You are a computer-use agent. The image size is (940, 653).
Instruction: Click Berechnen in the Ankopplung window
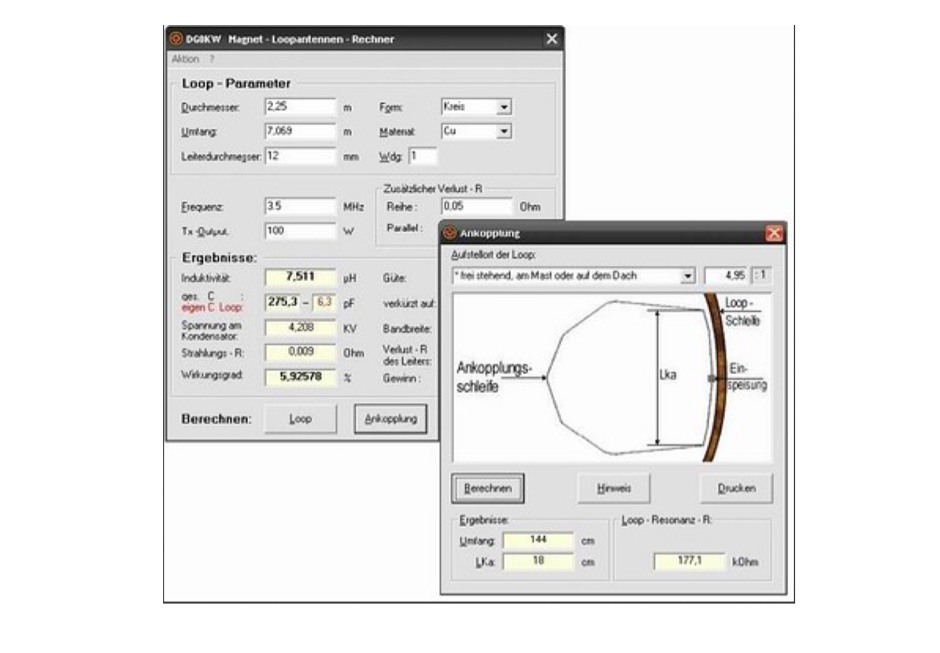[x=488, y=489]
